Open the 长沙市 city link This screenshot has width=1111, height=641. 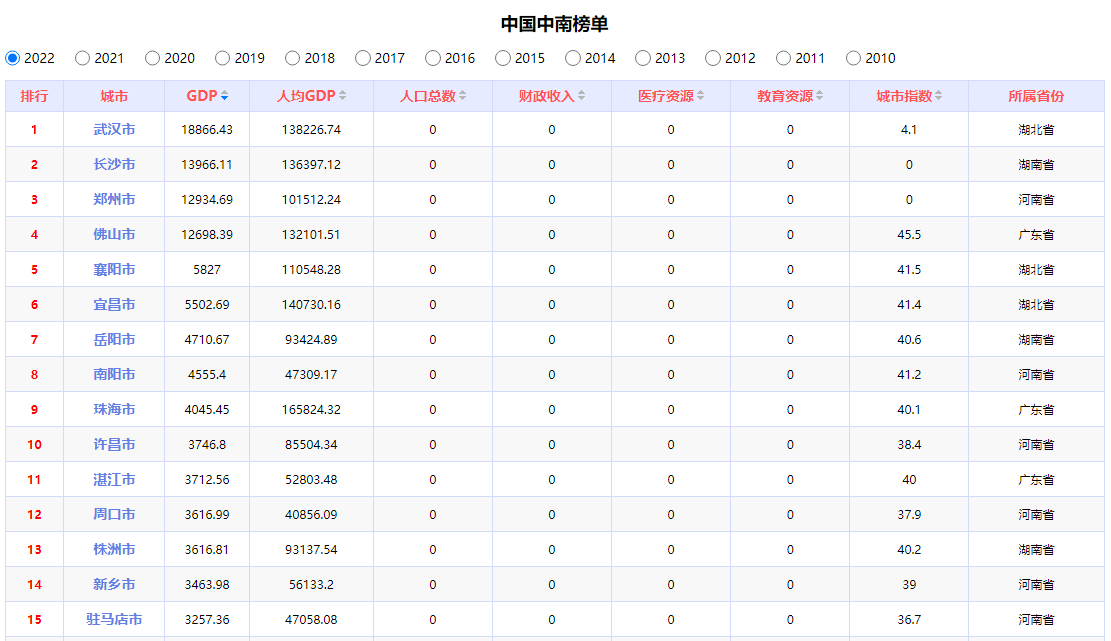click(114, 165)
